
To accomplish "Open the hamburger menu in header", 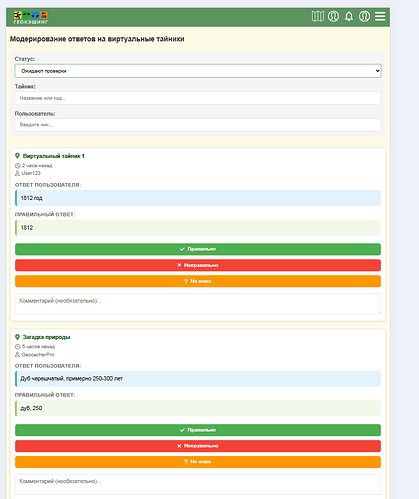I will pyautogui.click(x=380, y=16).
